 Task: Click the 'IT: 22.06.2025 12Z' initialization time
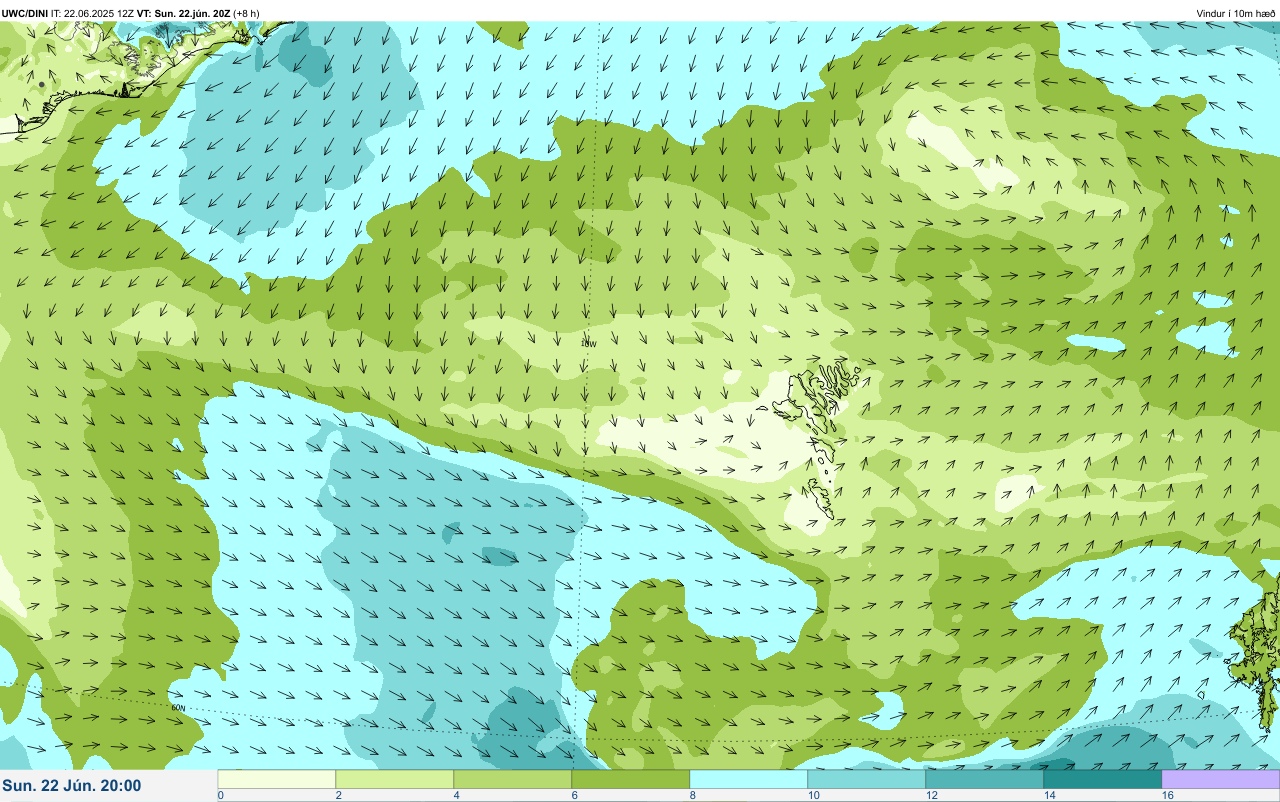[92, 13]
